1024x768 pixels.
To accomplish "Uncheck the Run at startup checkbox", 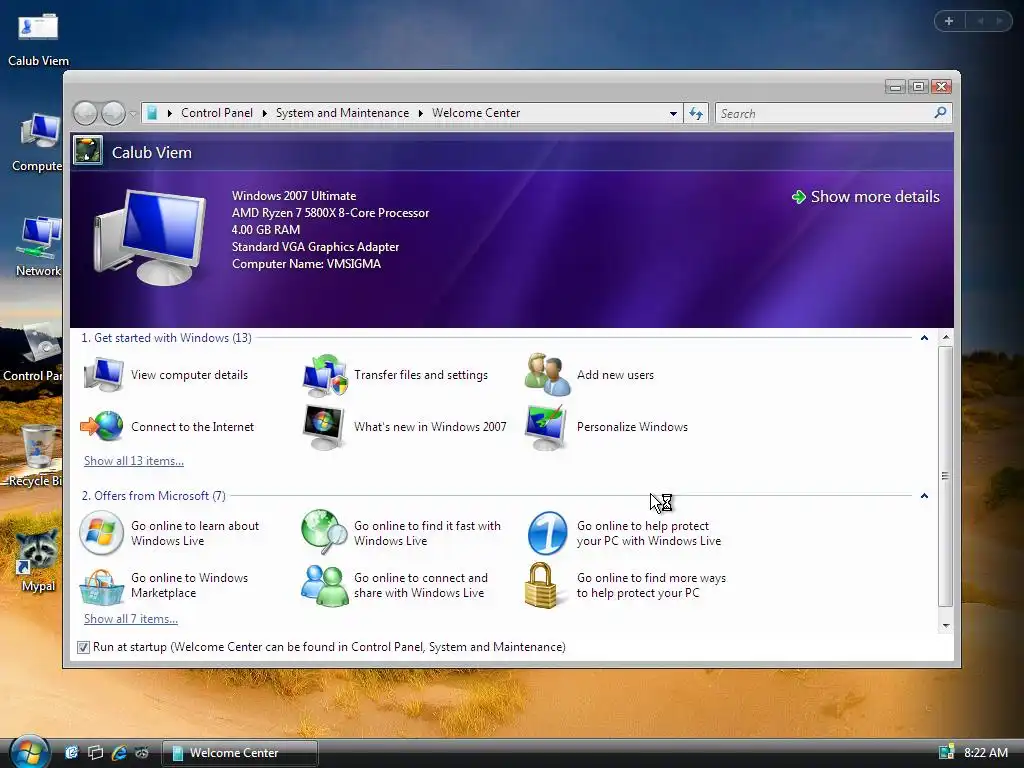I will (x=83, y=647).
